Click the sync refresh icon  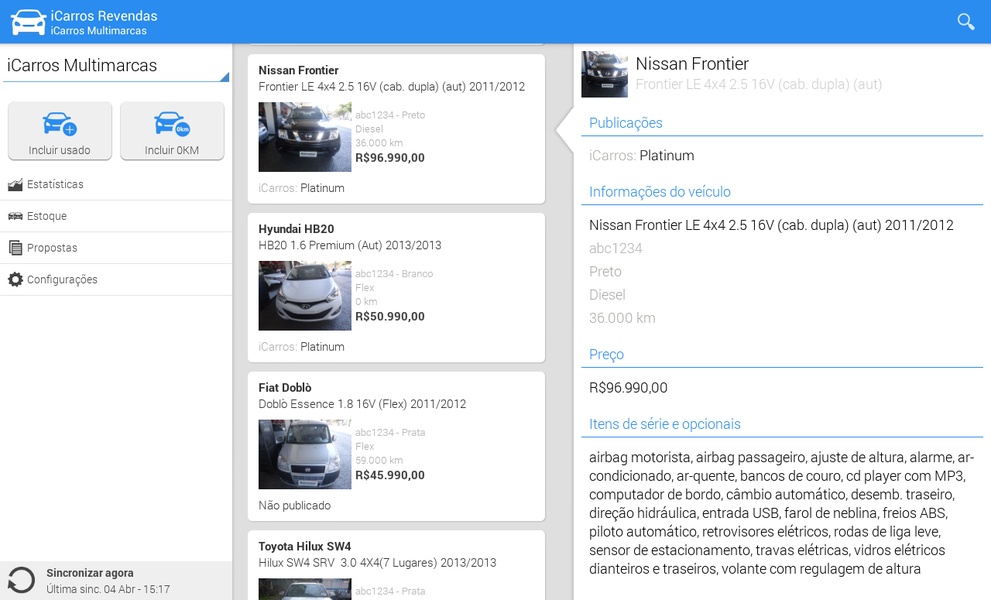(x=21, y=580)
